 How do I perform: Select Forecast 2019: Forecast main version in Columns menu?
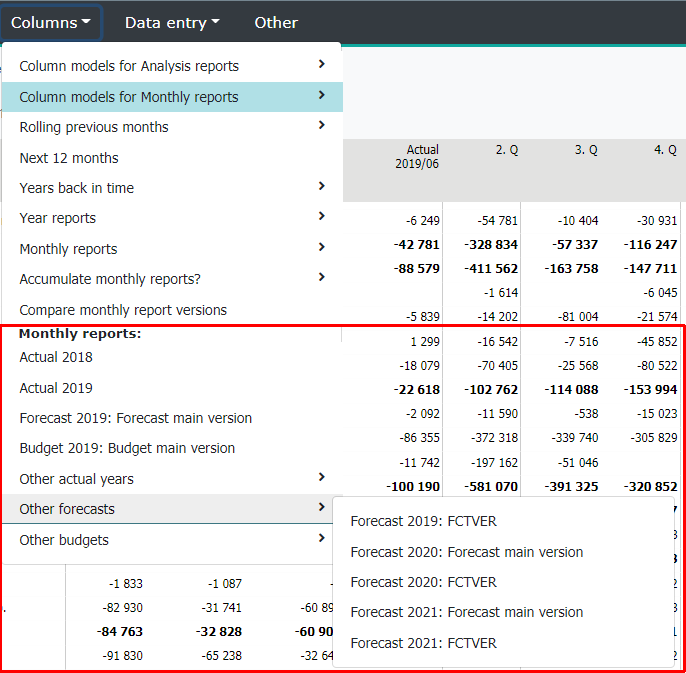tap(172, 418)
